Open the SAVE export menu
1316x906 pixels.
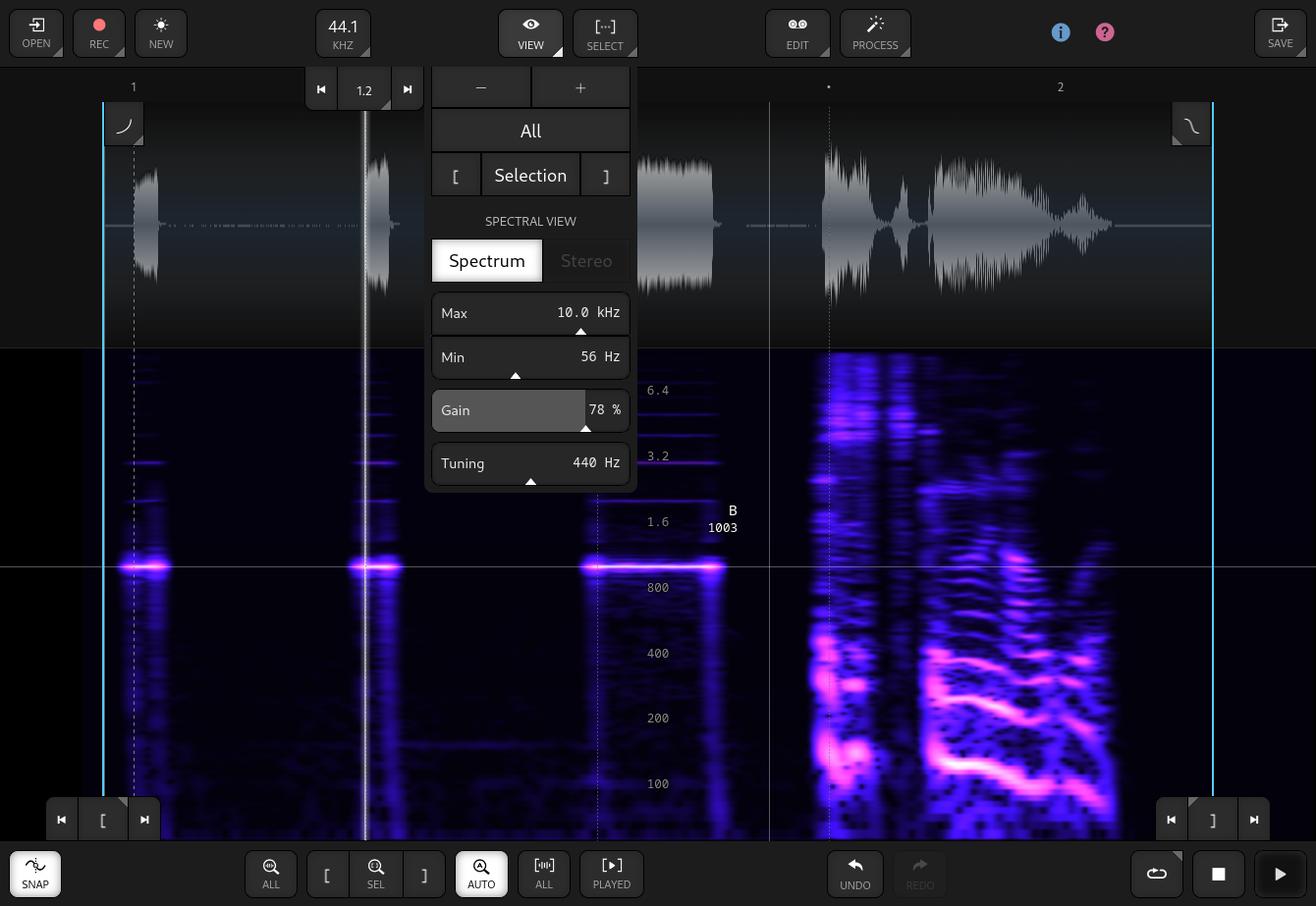pyautogui.click(x=1280, y=33)
